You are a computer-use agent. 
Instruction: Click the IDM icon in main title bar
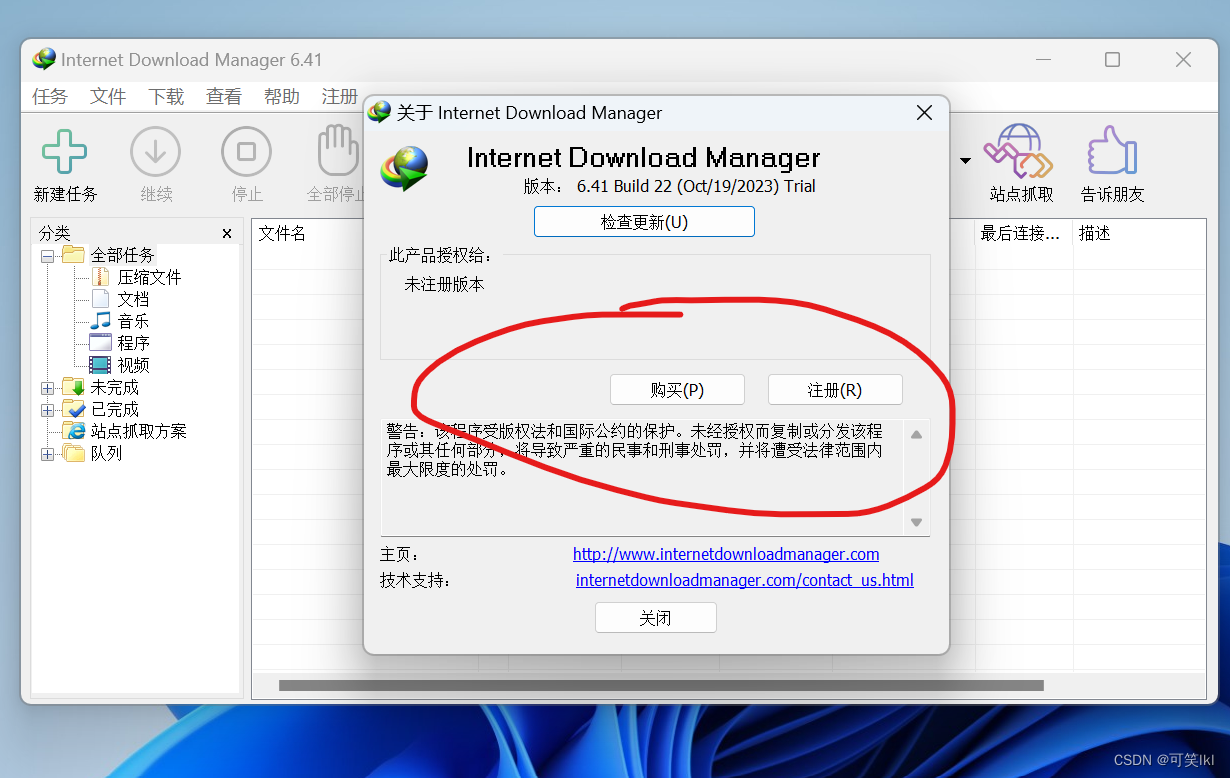[44, 59]
